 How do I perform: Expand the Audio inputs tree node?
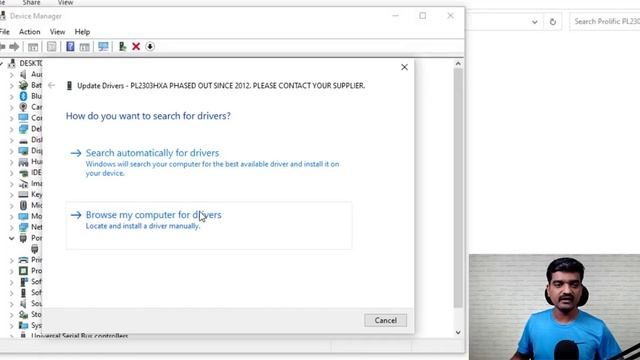[11, 74]
